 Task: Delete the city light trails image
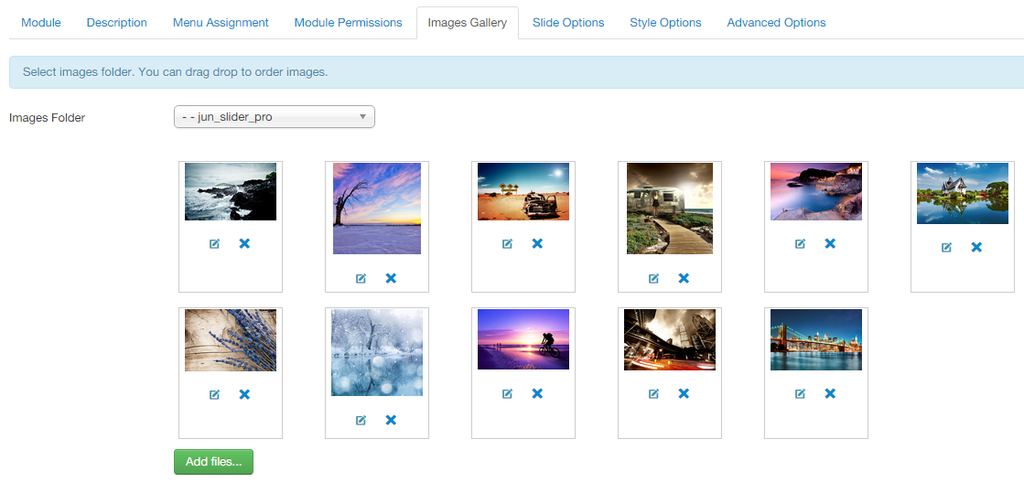click(684, 394)
